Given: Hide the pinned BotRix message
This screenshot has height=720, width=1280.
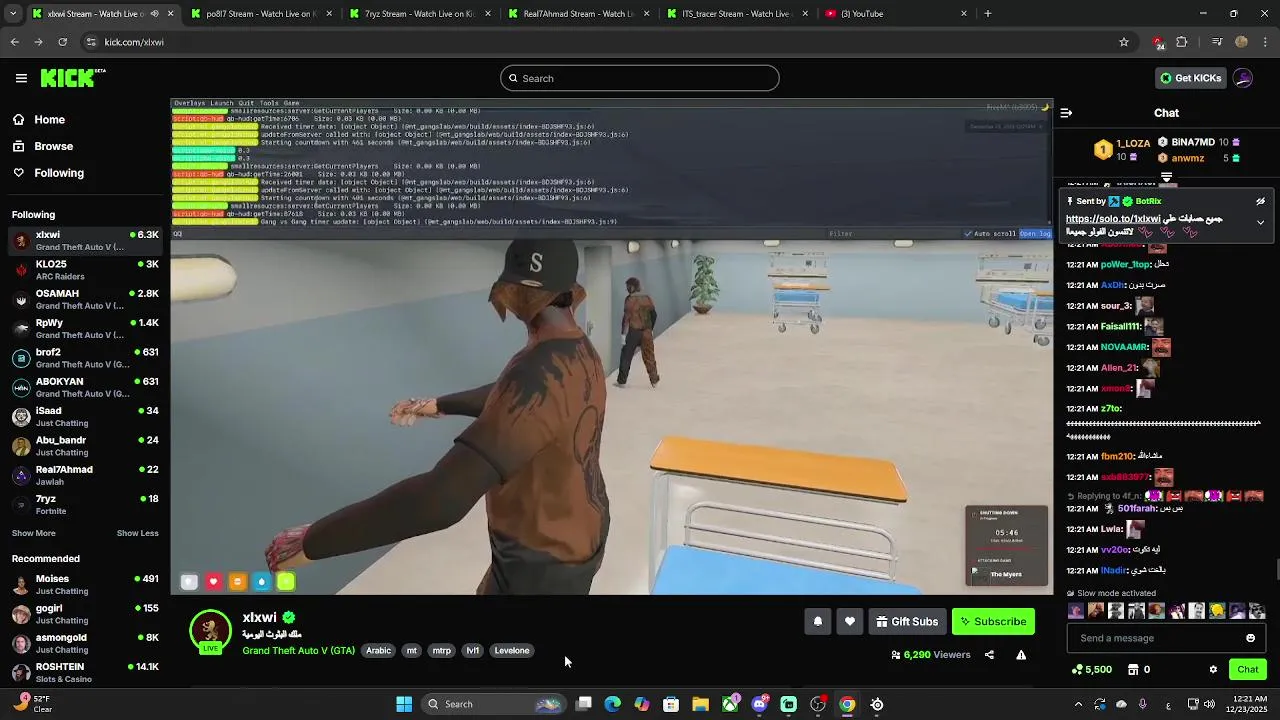Looking at the screenshot, I should (x=1260, y=201).
